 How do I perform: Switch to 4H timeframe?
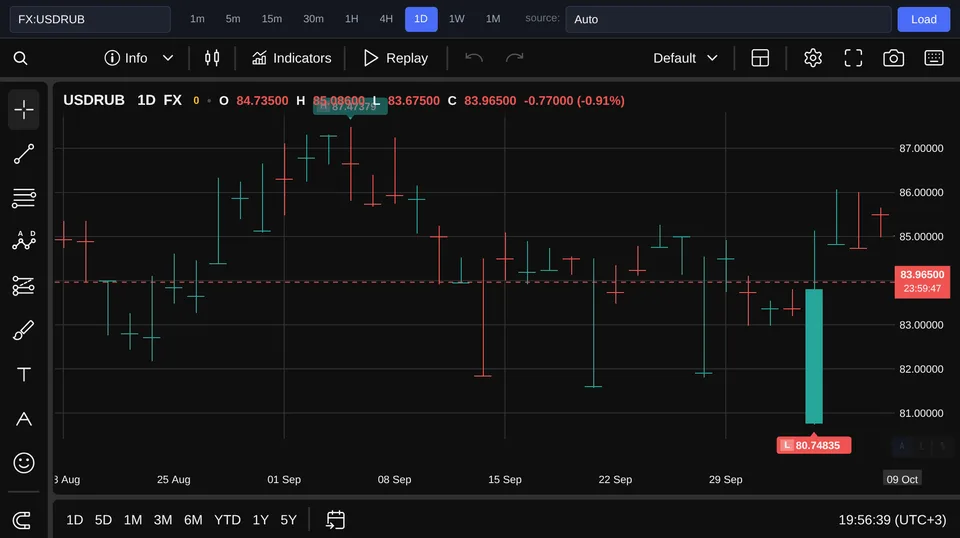tap(386, 19)
